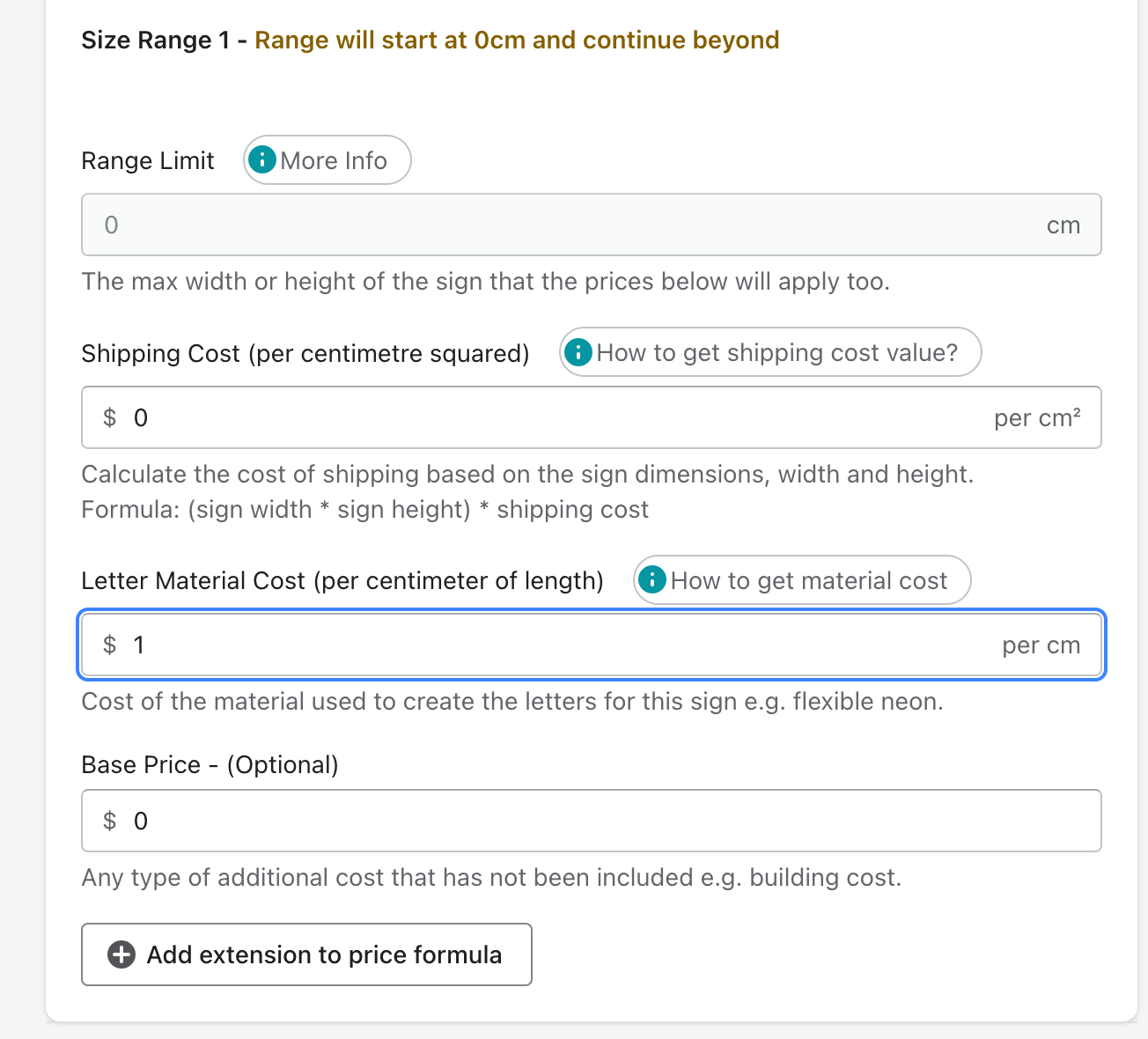
Task: Click inside the Letter Material Cost input
Action: tap(563, 645)
